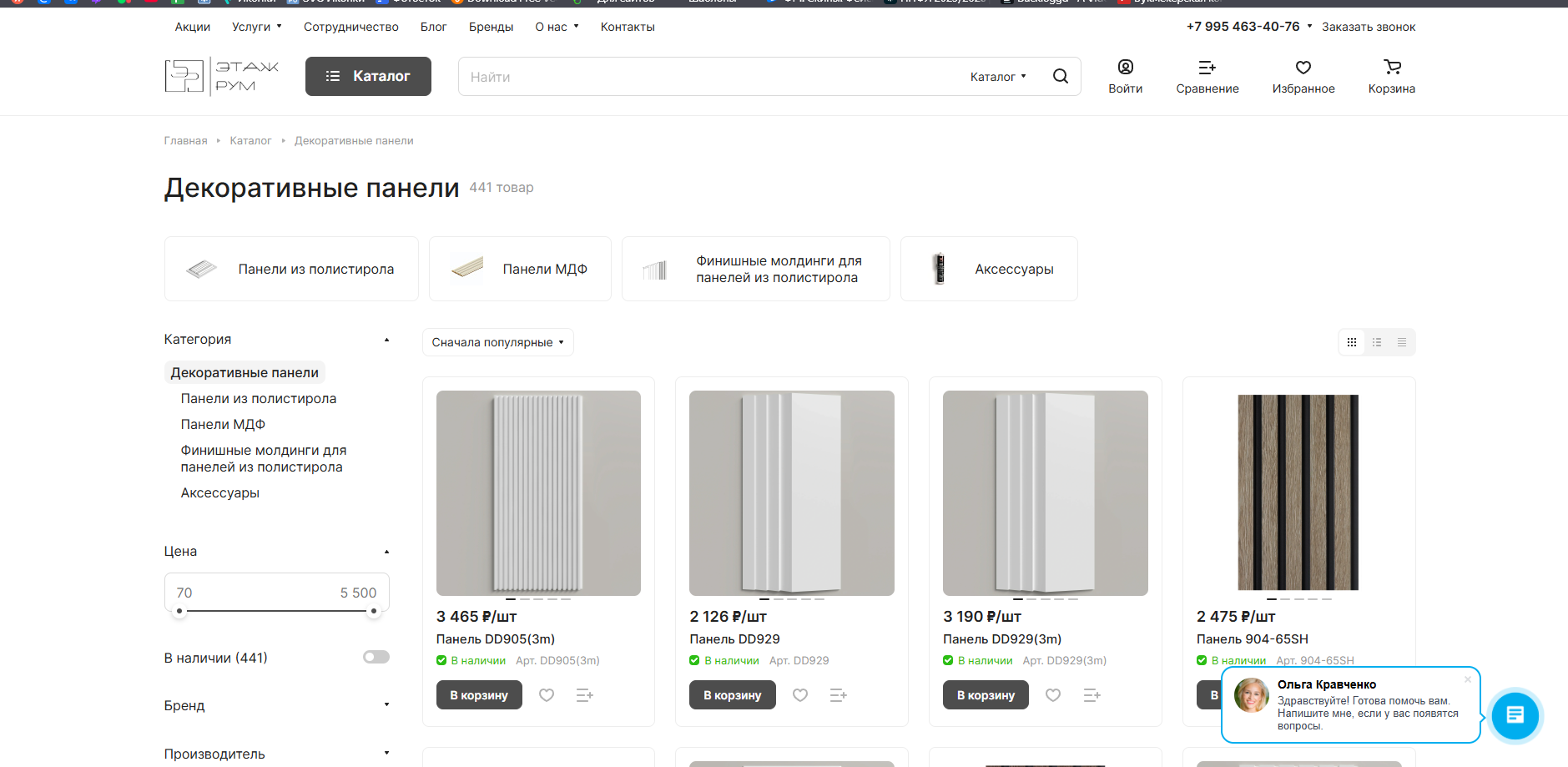This screenshot has height=767, width=1568.
Task: Click the Каталог button
Action: pyautogui.click(x=368, y=76)
